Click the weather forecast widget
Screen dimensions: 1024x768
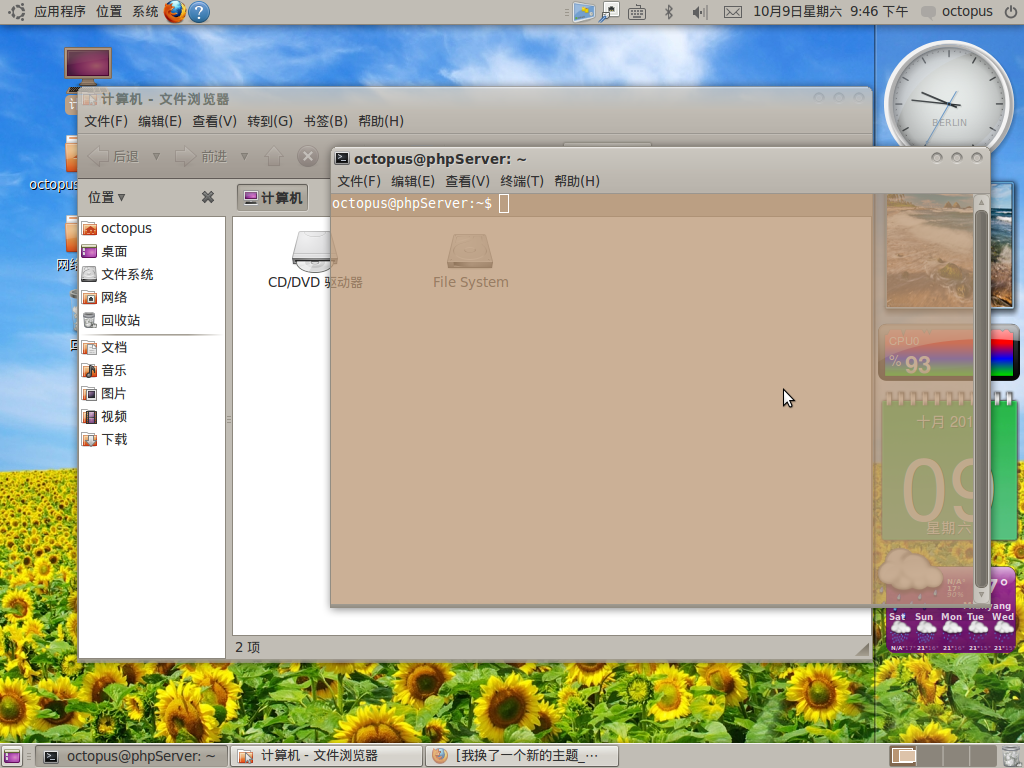950,602
